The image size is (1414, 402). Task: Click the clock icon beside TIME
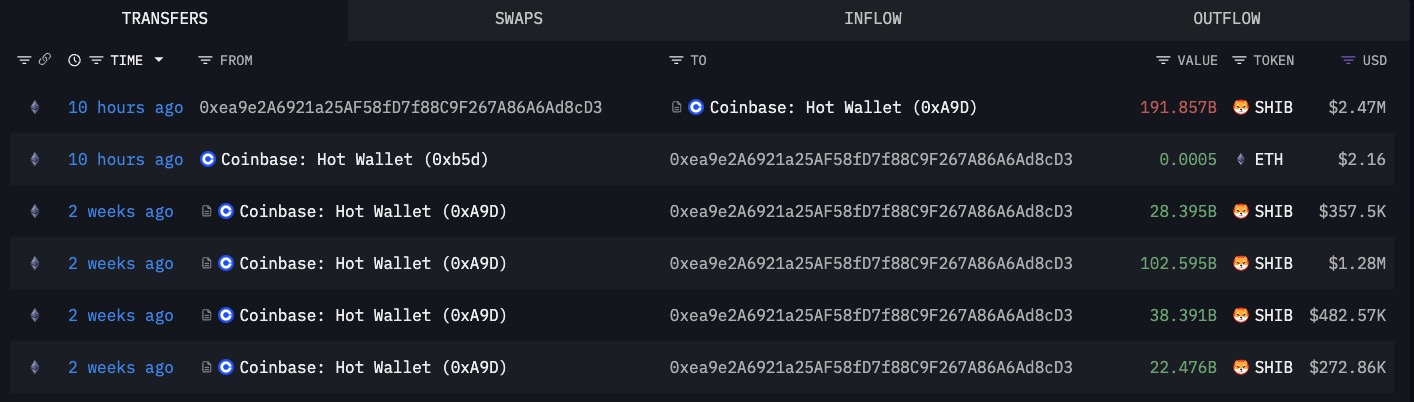coord(74,60)
